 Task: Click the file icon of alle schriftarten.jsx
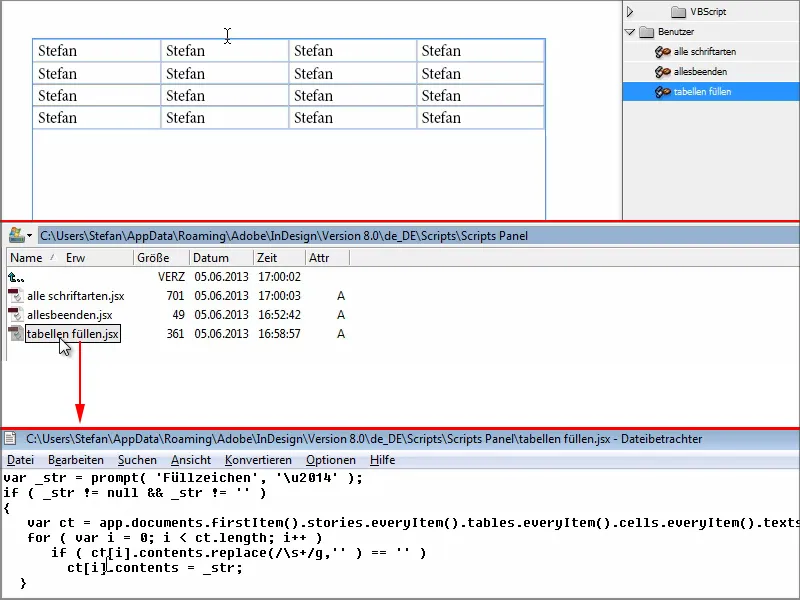pyautogui.click(x=15, y=295)
